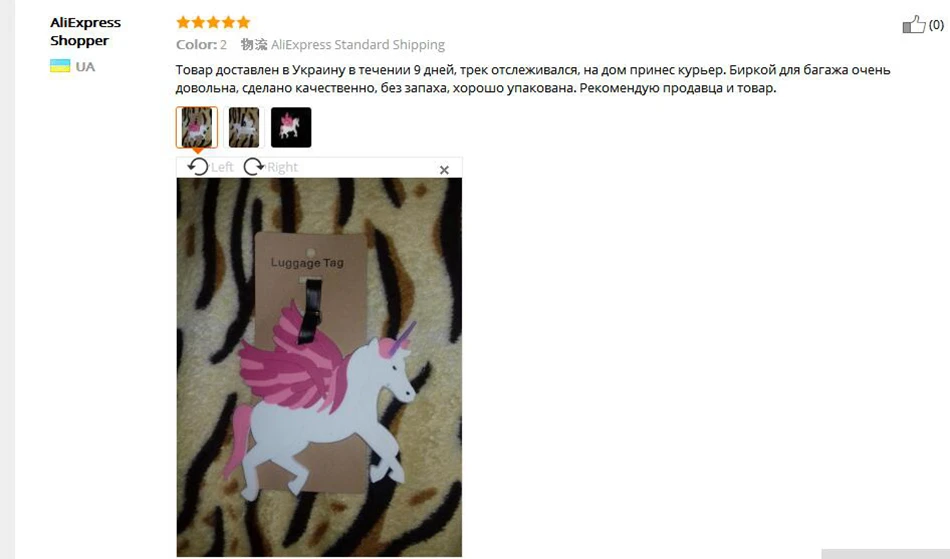
Task: Click the "Right" rotate label
Action: pyautogui.click(x=282, y=167)
